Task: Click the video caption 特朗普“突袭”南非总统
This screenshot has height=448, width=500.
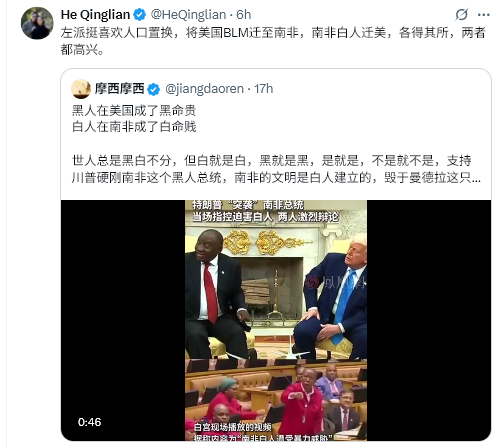Action: click(248, 205)
